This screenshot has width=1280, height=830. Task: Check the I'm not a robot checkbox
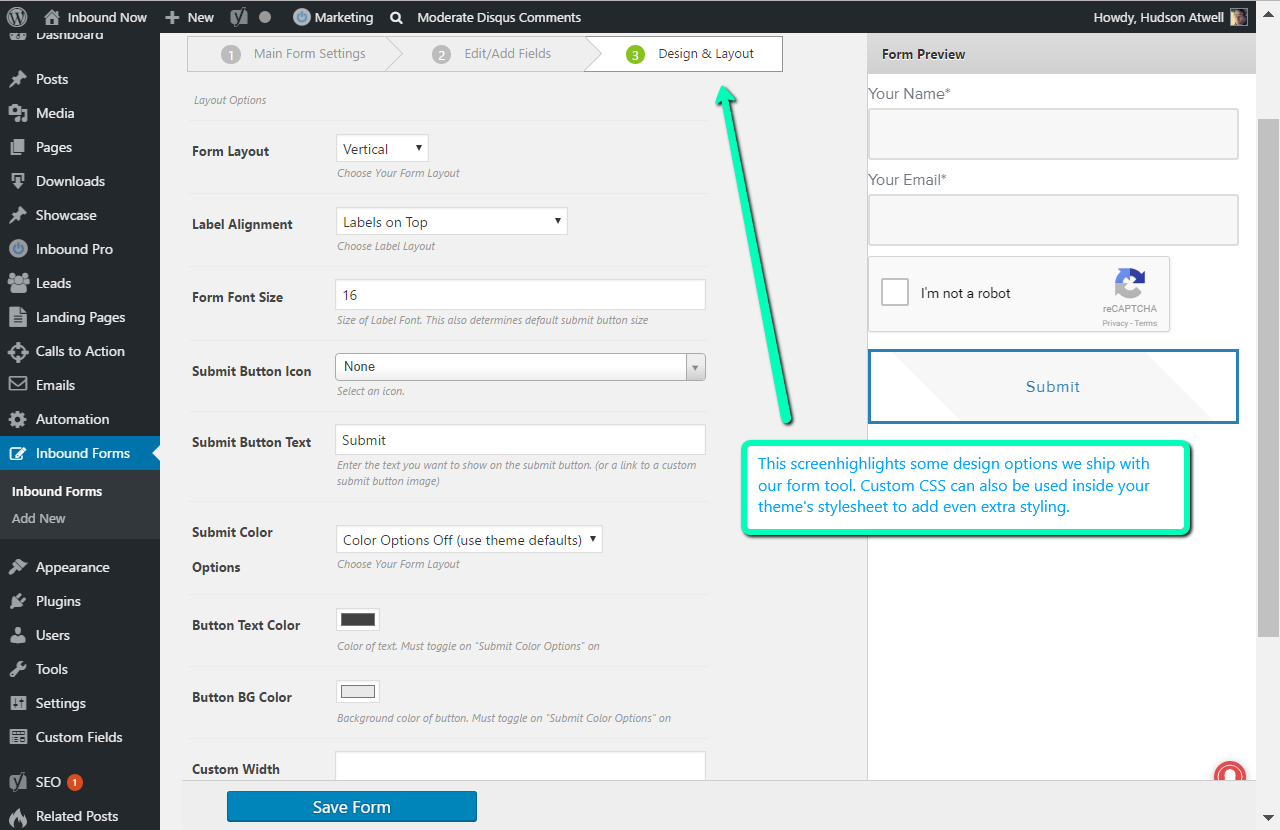tap(895, 292)
